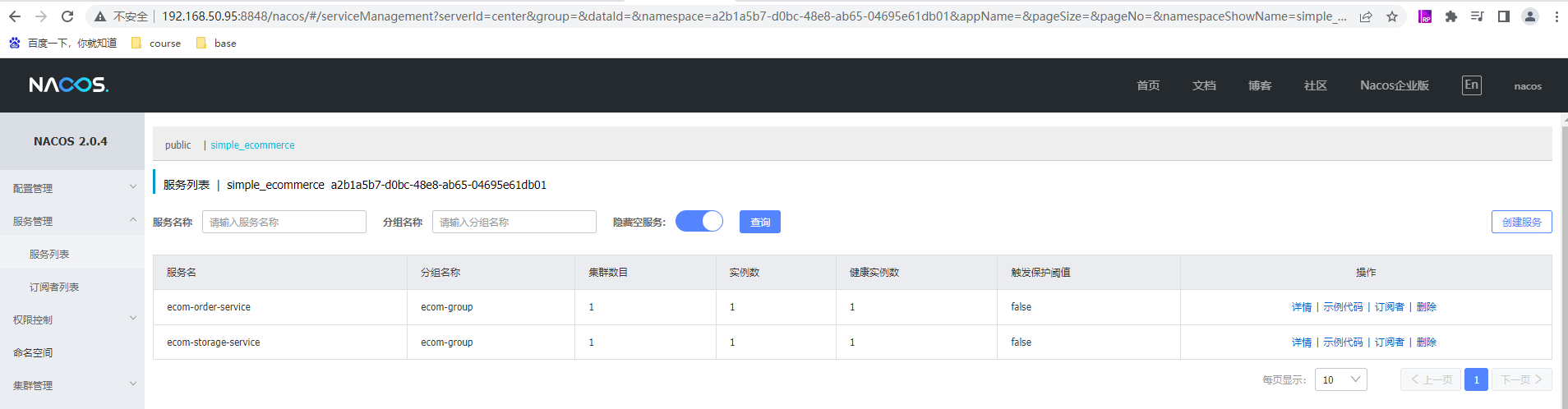Image resolution: width=1568 pixels, height=409 pixels.
Task: Click the share page icon in address bar
Action: coord(1366,16)
